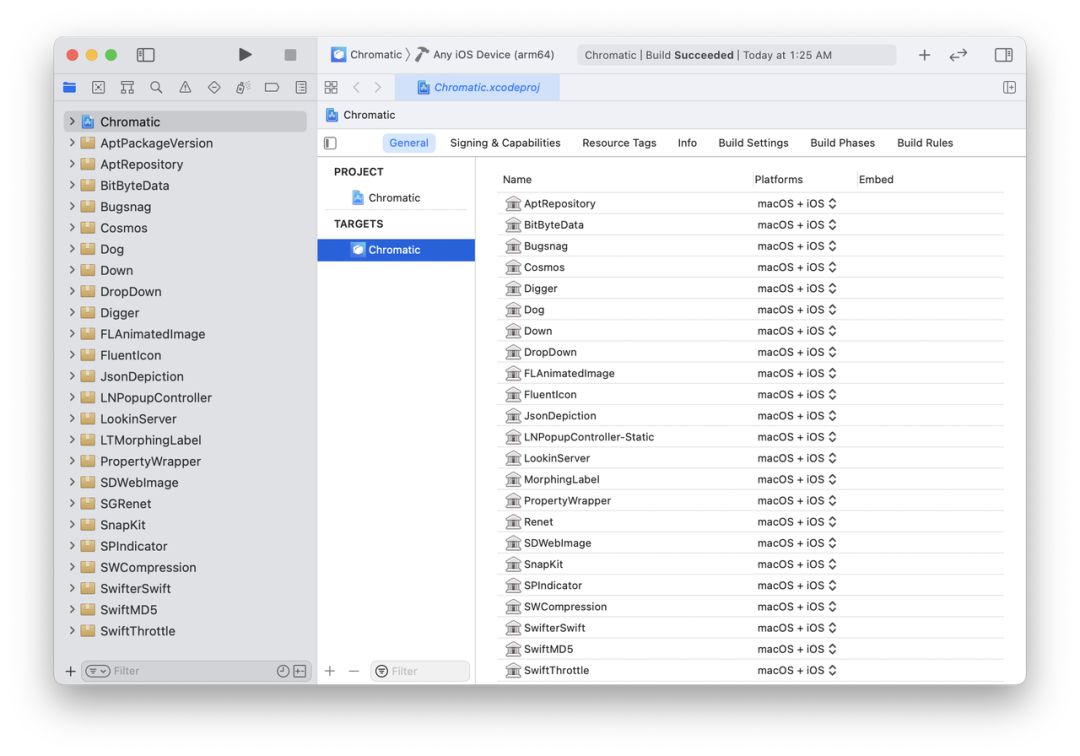This screenshot has height=756, width=1080.
Task: Choose Any iOS Device destination
Action: pos(485,54)
